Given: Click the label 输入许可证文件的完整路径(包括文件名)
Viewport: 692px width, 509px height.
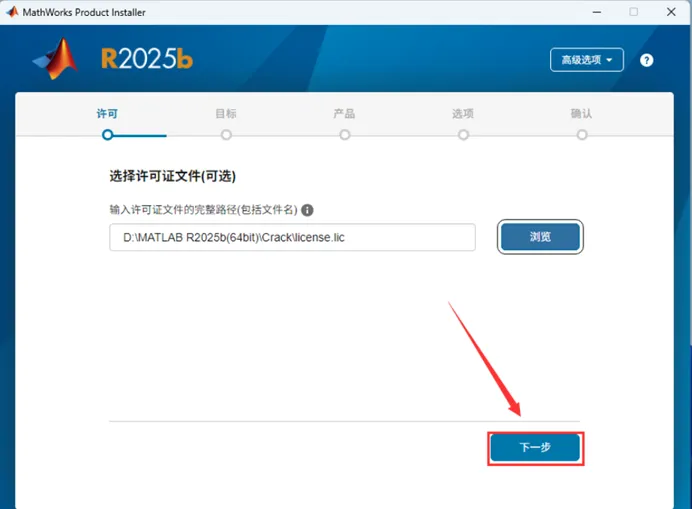Looking at the screenshot, I should coord(203,210).
